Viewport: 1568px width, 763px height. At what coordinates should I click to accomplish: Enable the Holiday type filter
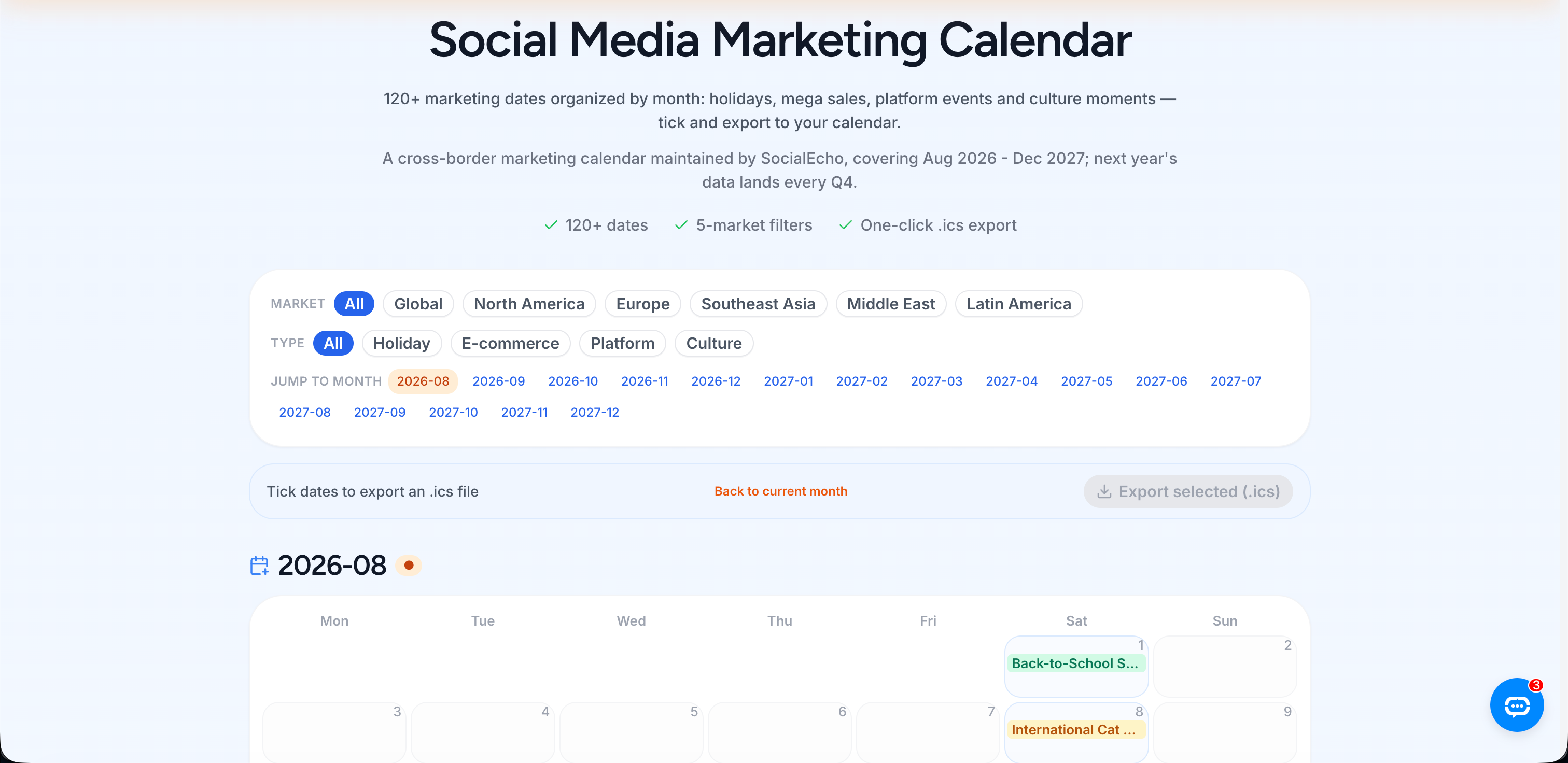point(402,343)
